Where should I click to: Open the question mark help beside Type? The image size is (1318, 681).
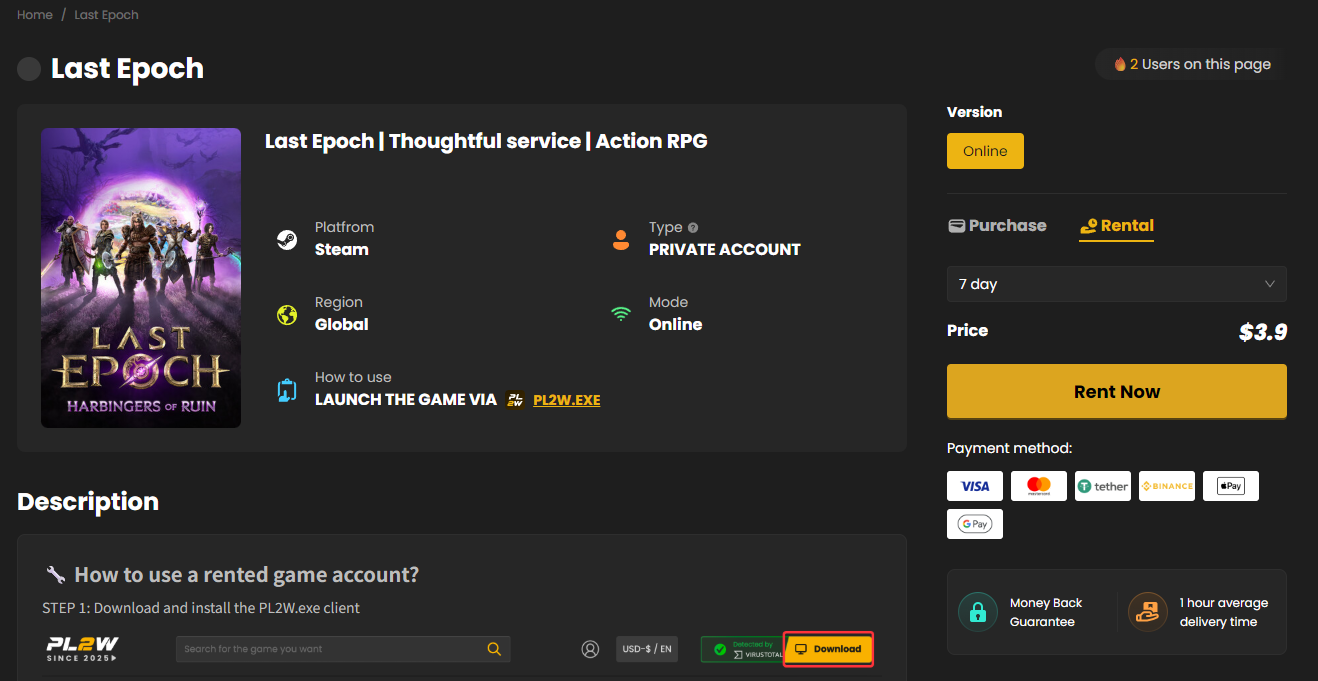coord(693,228)
